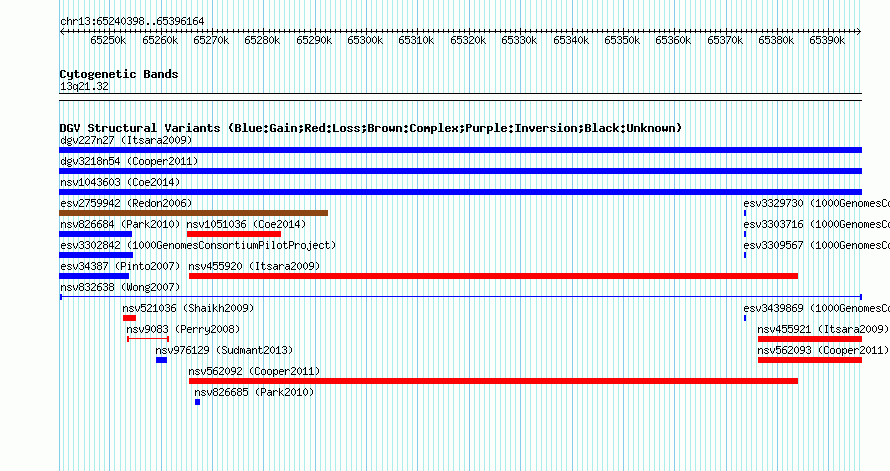Click the small nsv826685 (Park2010) blue marker
The image size is (890, 471).
[x=198, y=402]
